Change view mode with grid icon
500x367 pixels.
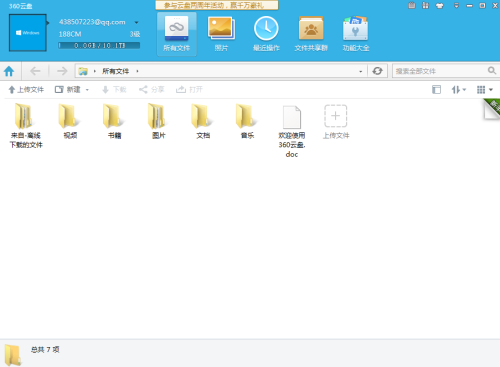tap(485, 89)
